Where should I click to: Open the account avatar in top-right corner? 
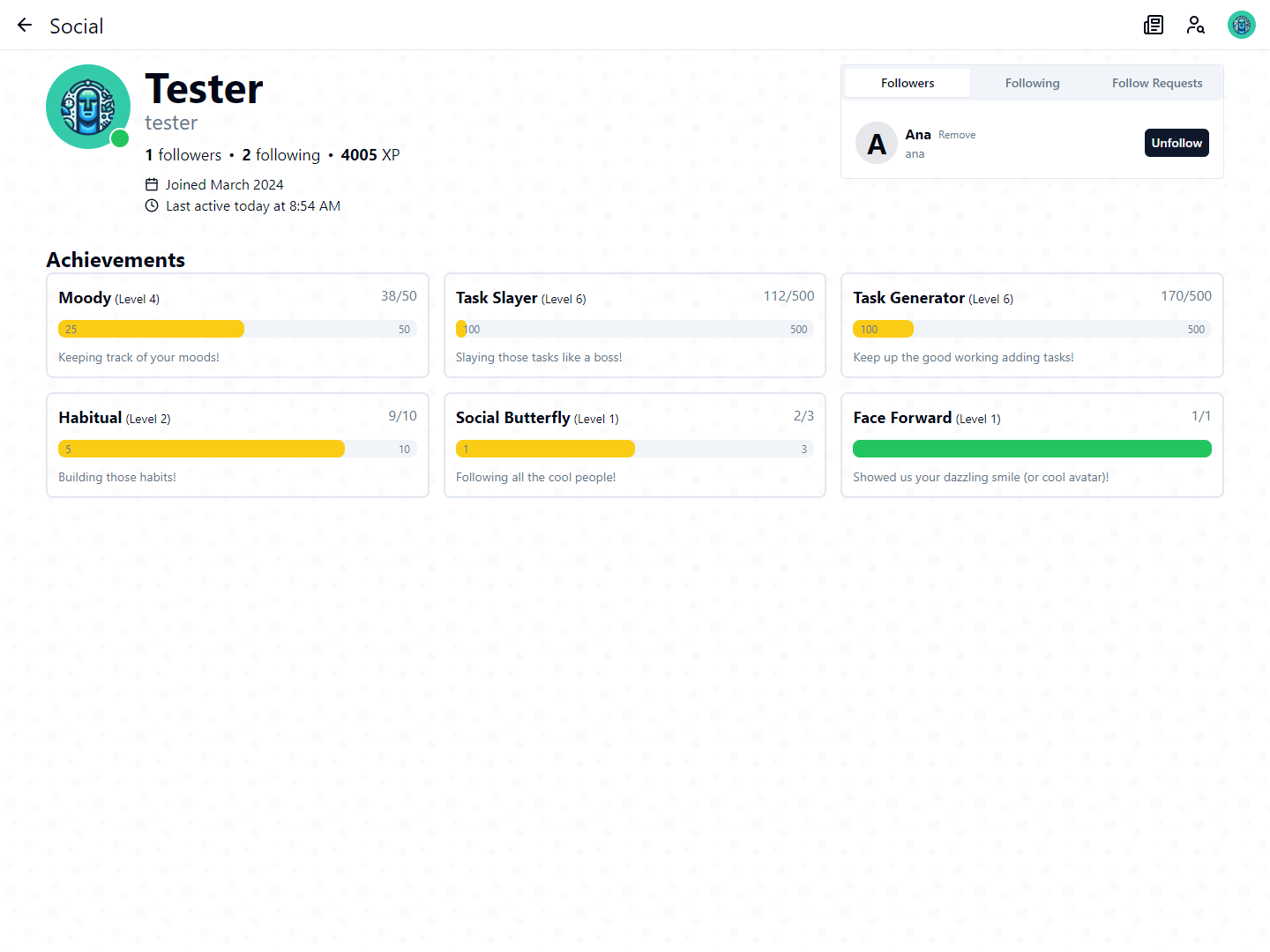coord(1241,26)
